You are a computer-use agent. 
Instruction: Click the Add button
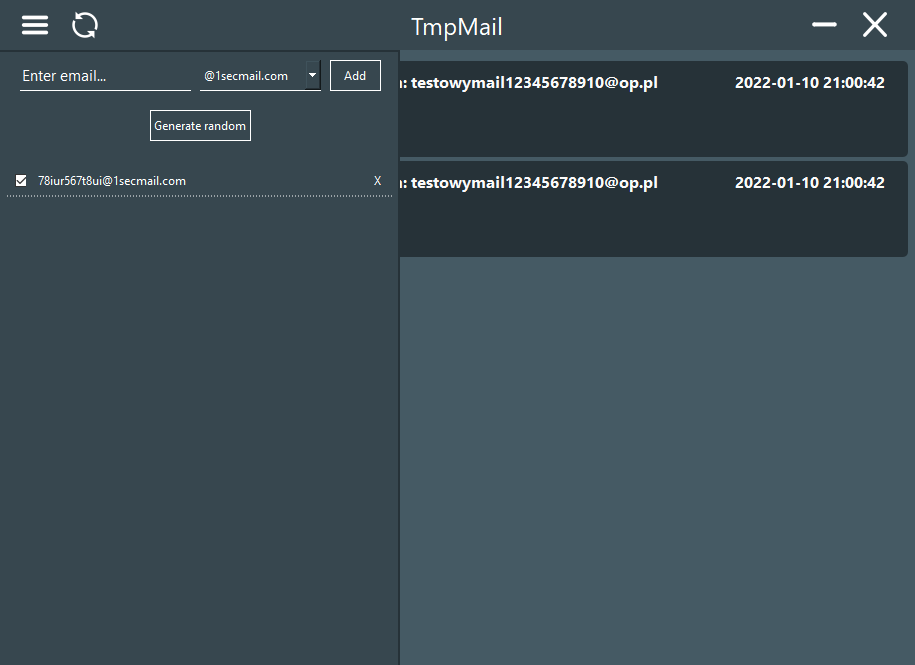(x=355, y=75)
